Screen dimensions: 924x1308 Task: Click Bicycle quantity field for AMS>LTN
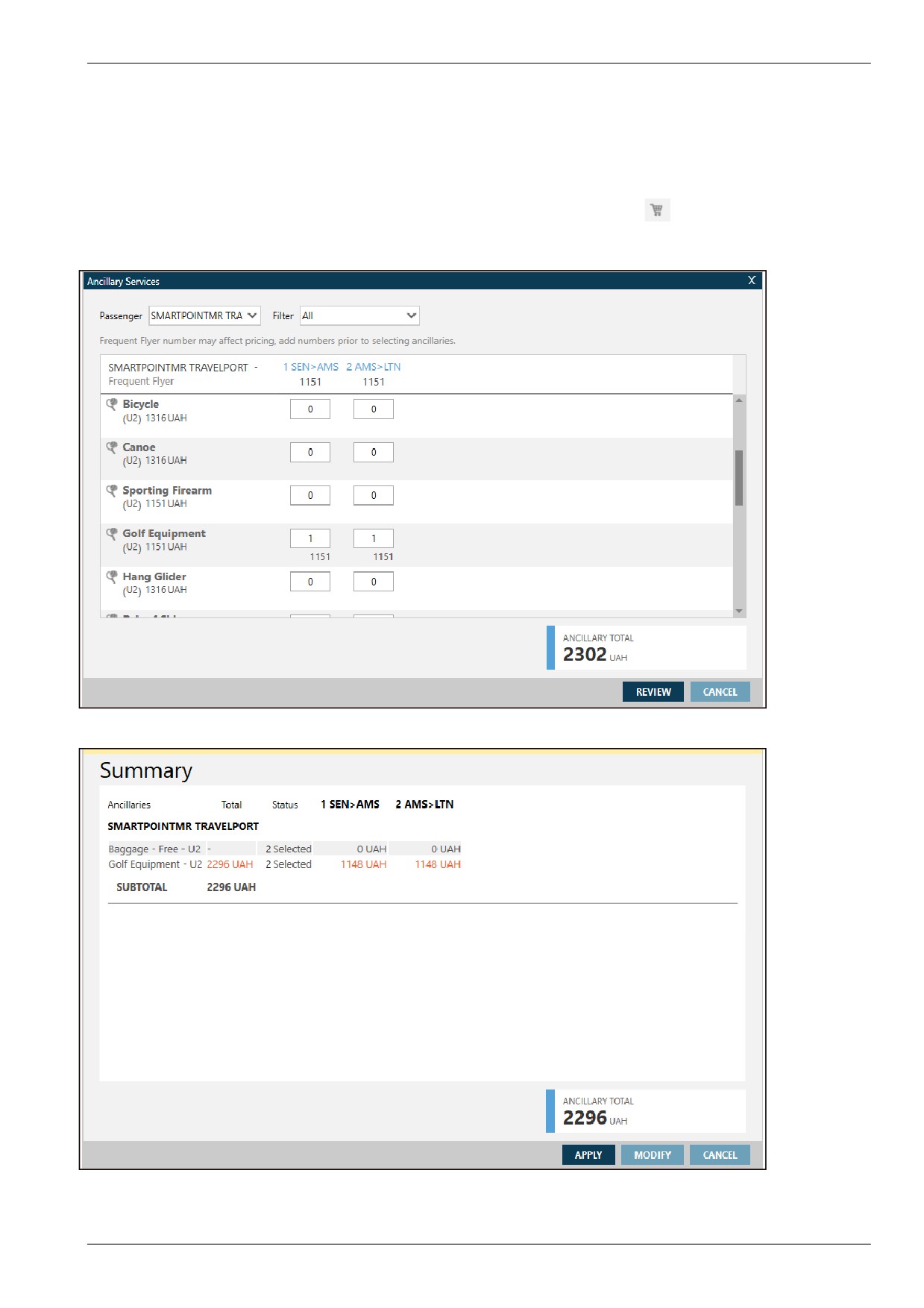click(x=374, y=409)
